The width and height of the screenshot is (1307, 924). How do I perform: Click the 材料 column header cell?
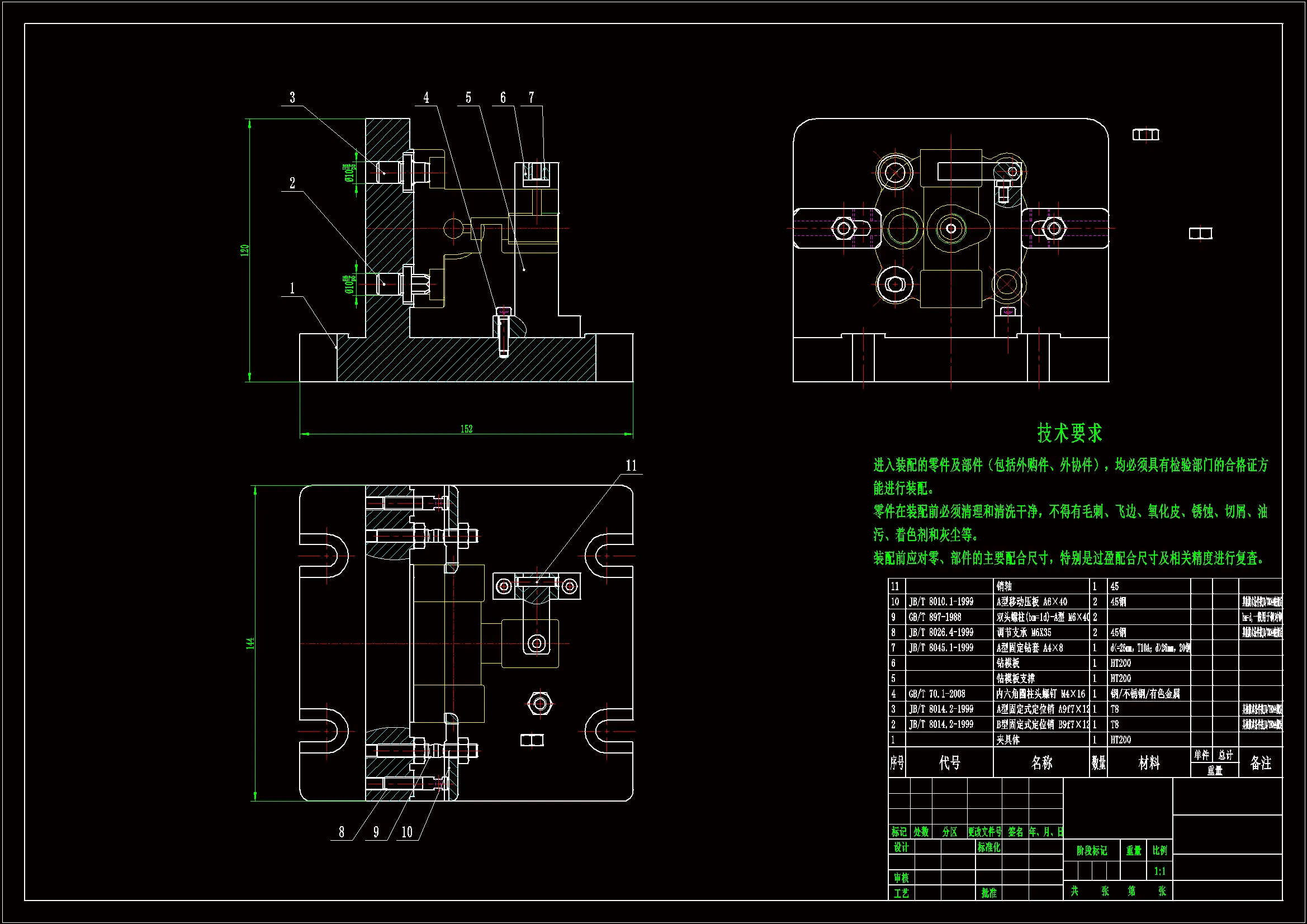coord(1149,763)
